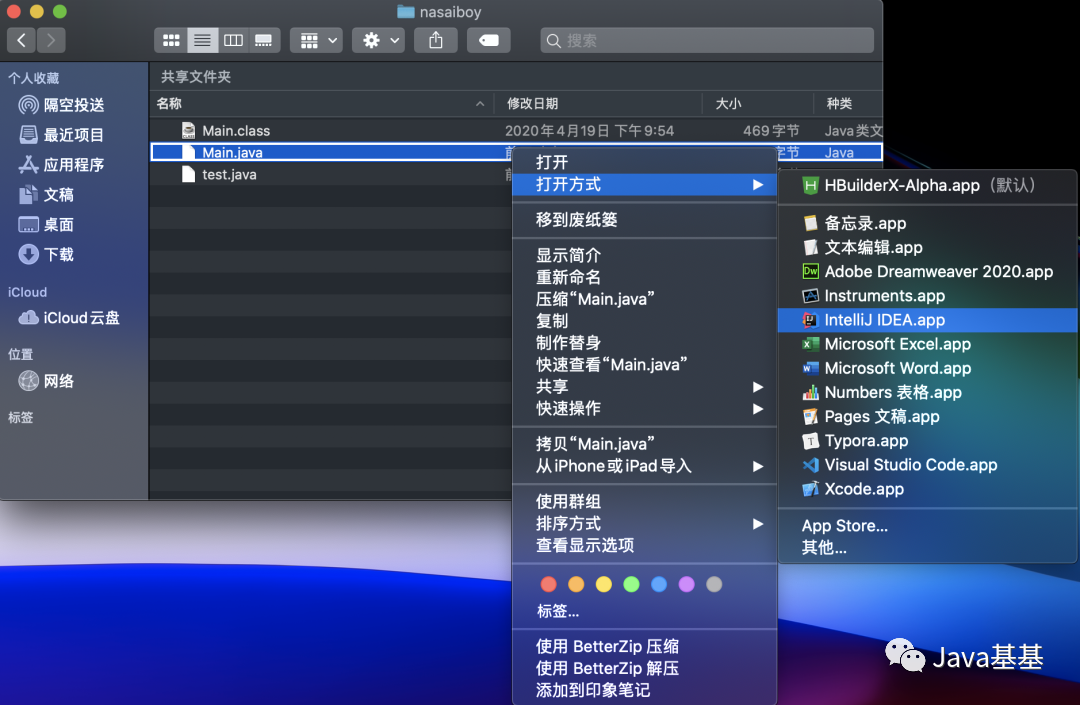1080x705 pixels.
Task: Expand the 共享 submenu
Action: [645, 387]
